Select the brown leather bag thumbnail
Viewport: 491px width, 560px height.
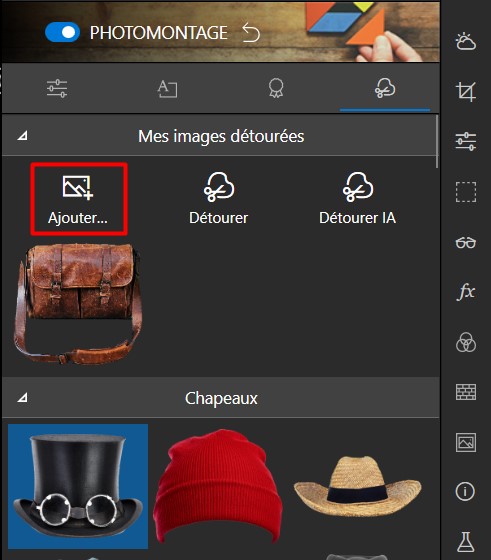[x=78, y=304]
